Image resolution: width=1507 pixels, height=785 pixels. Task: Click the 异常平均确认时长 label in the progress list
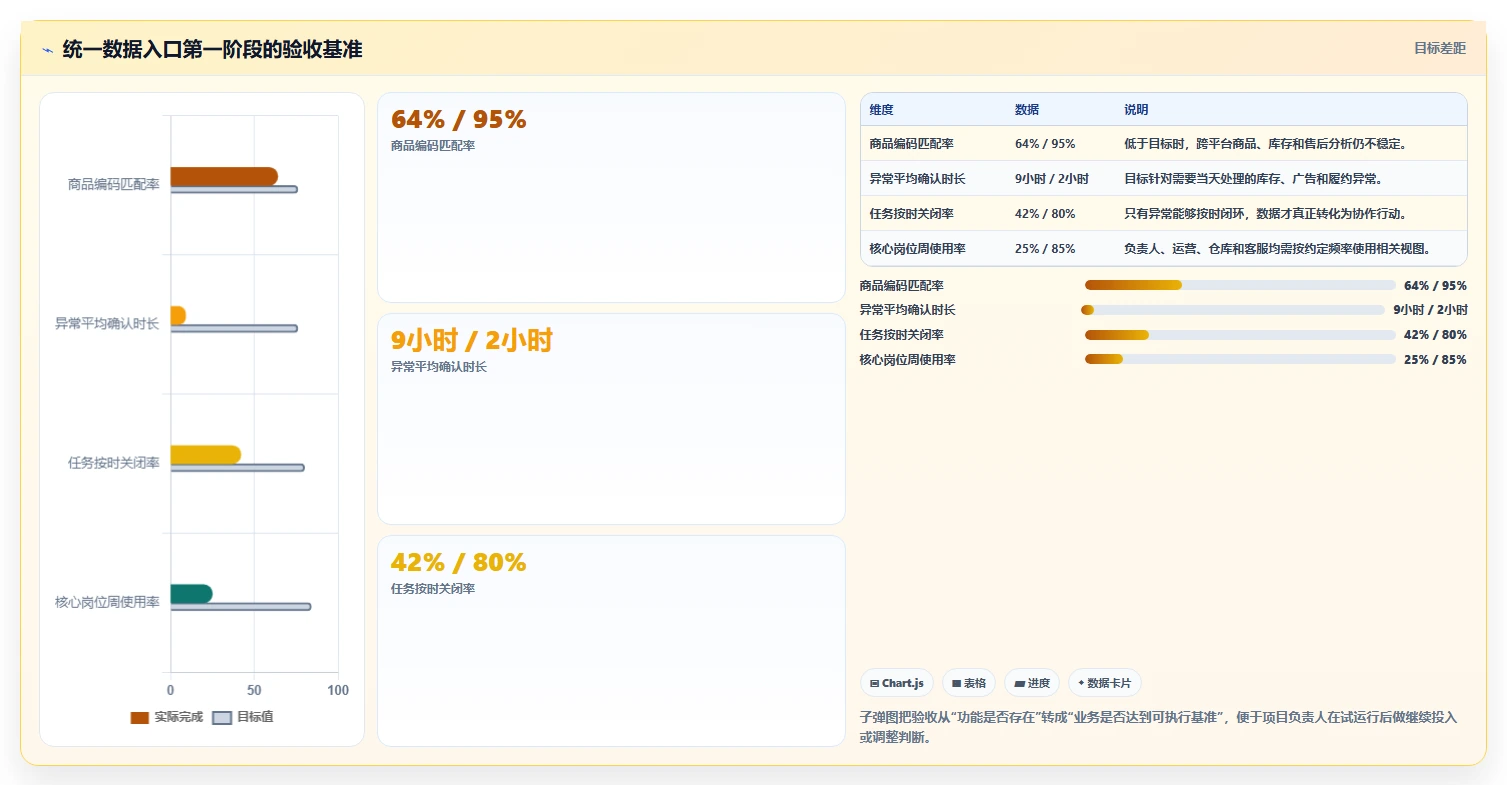click(908, 310)
